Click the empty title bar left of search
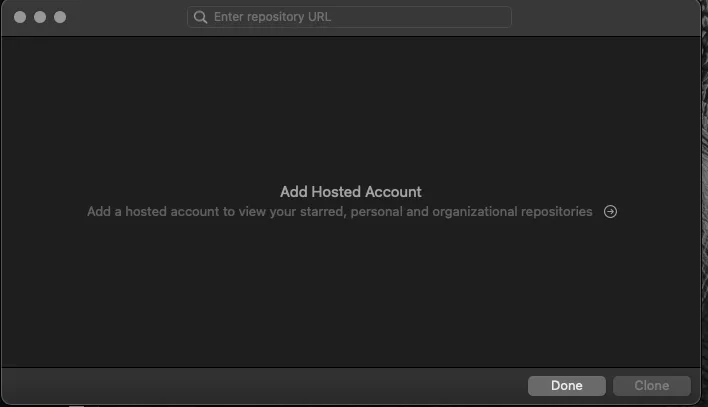Screen dimensions: 708x407 point(126,17)
